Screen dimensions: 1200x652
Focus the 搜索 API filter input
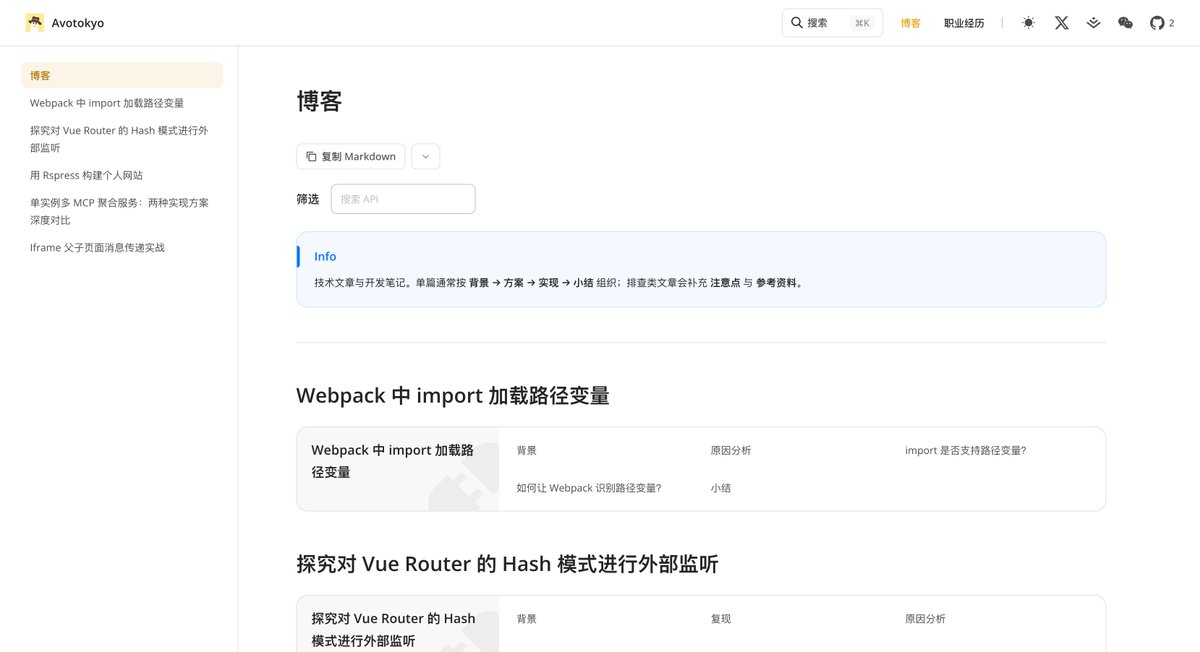(403, 199)
